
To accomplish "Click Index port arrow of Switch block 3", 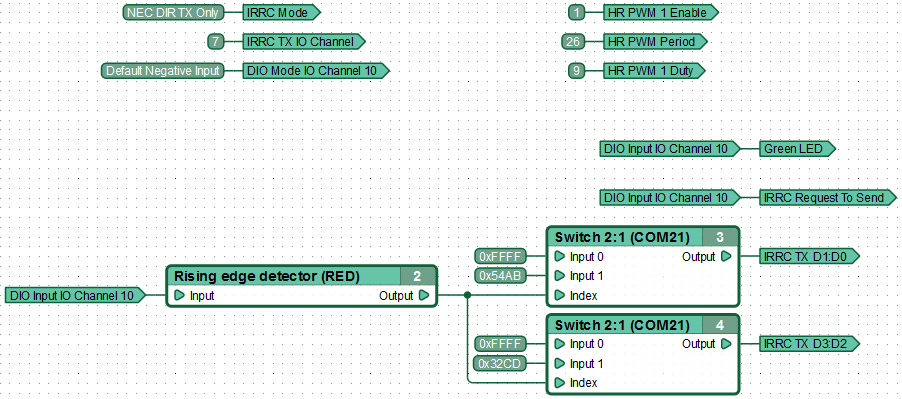I will (x=559, y=296).
